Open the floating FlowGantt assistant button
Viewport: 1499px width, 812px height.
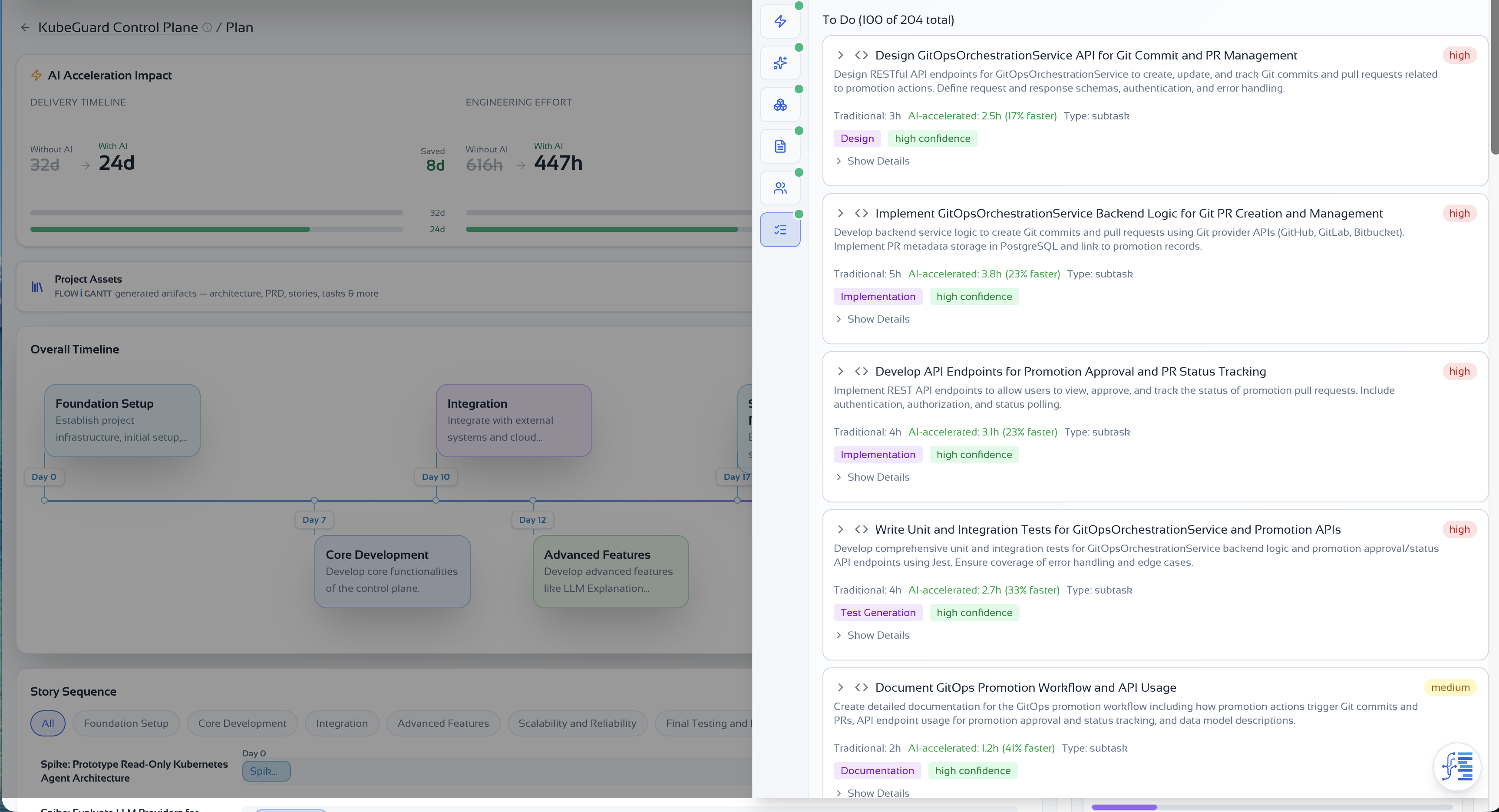(x=1456, y=766)
